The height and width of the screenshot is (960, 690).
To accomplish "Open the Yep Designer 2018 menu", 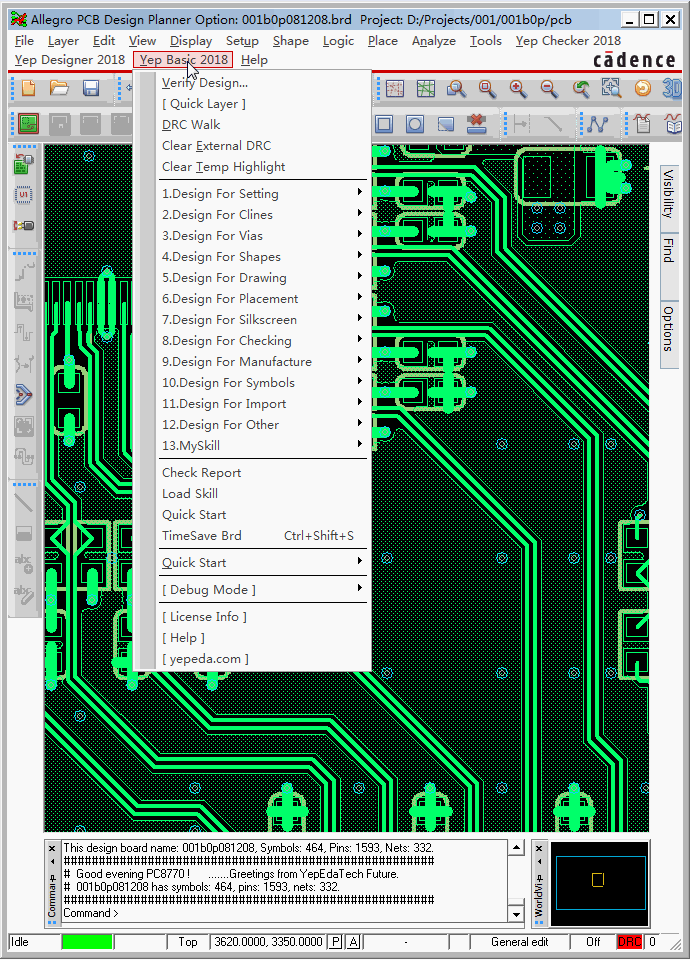I will 70,60.
